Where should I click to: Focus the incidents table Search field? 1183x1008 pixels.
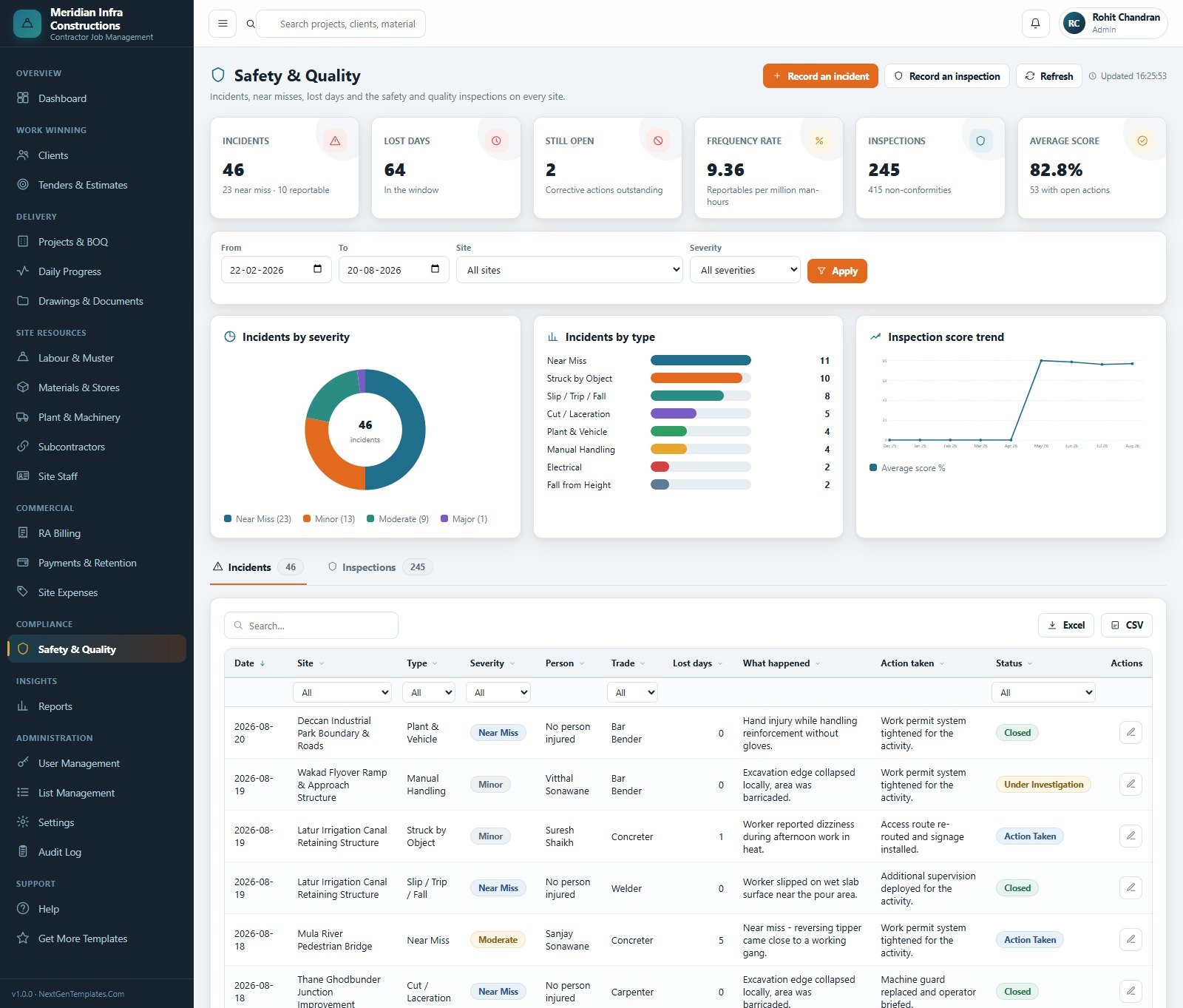click(x=311, y=626)
